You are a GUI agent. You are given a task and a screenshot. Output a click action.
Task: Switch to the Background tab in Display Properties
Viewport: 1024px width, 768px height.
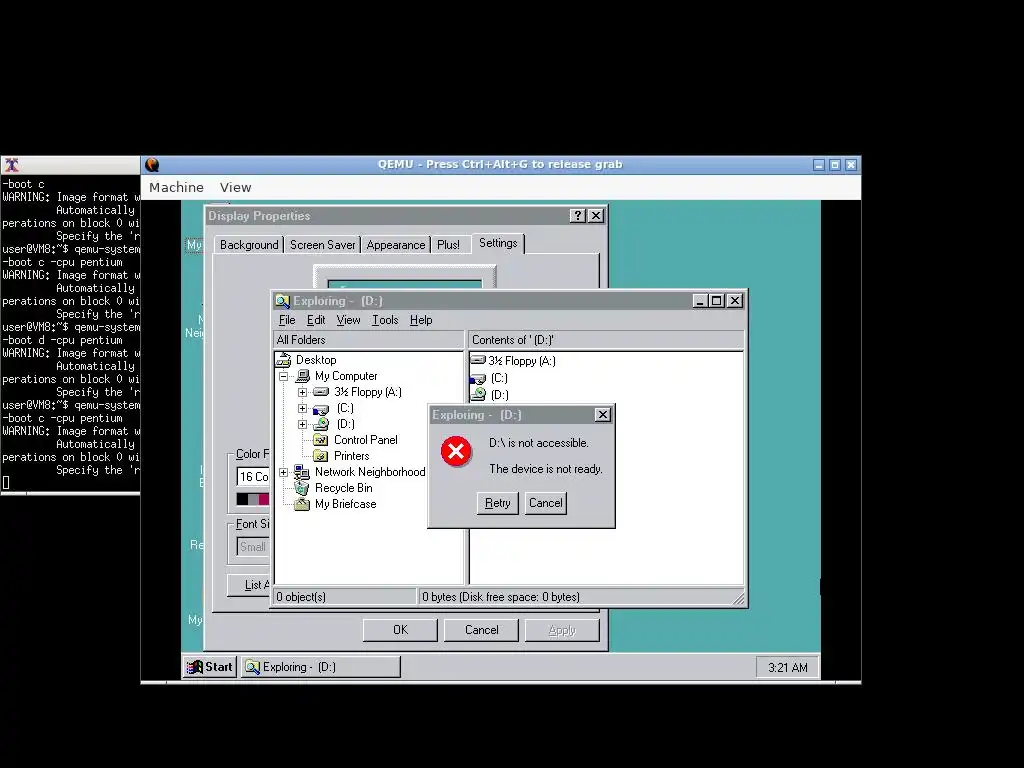point(249,245)
